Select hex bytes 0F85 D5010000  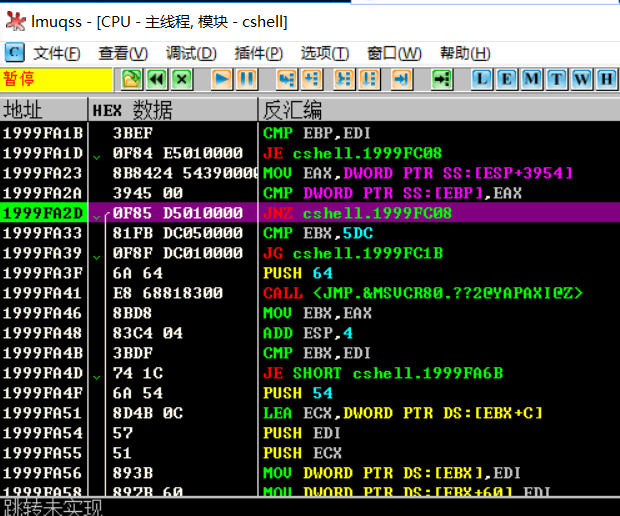pos(178,213)
